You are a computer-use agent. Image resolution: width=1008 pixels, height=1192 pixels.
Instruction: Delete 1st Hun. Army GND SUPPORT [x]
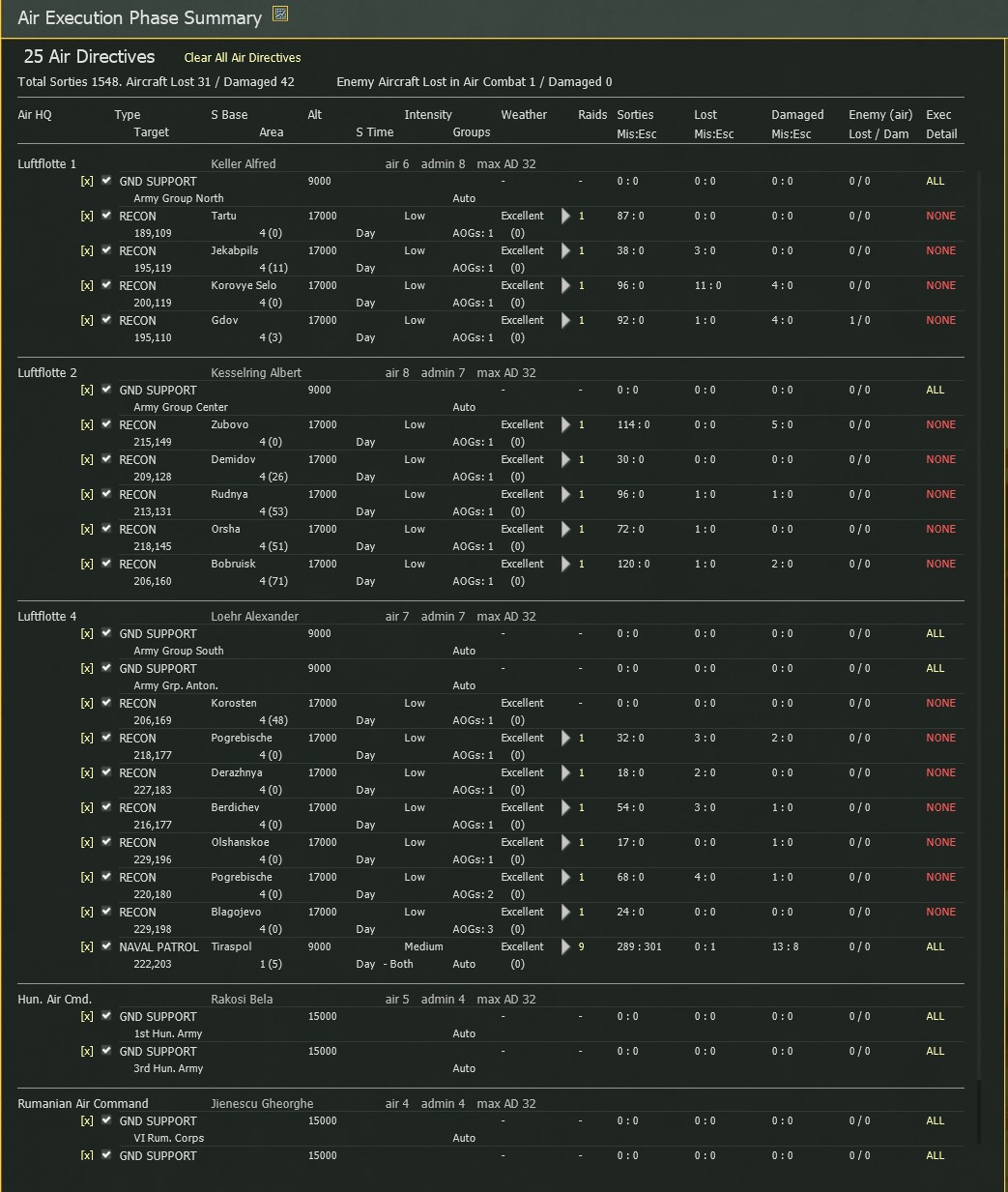(x=87, y=1017)
